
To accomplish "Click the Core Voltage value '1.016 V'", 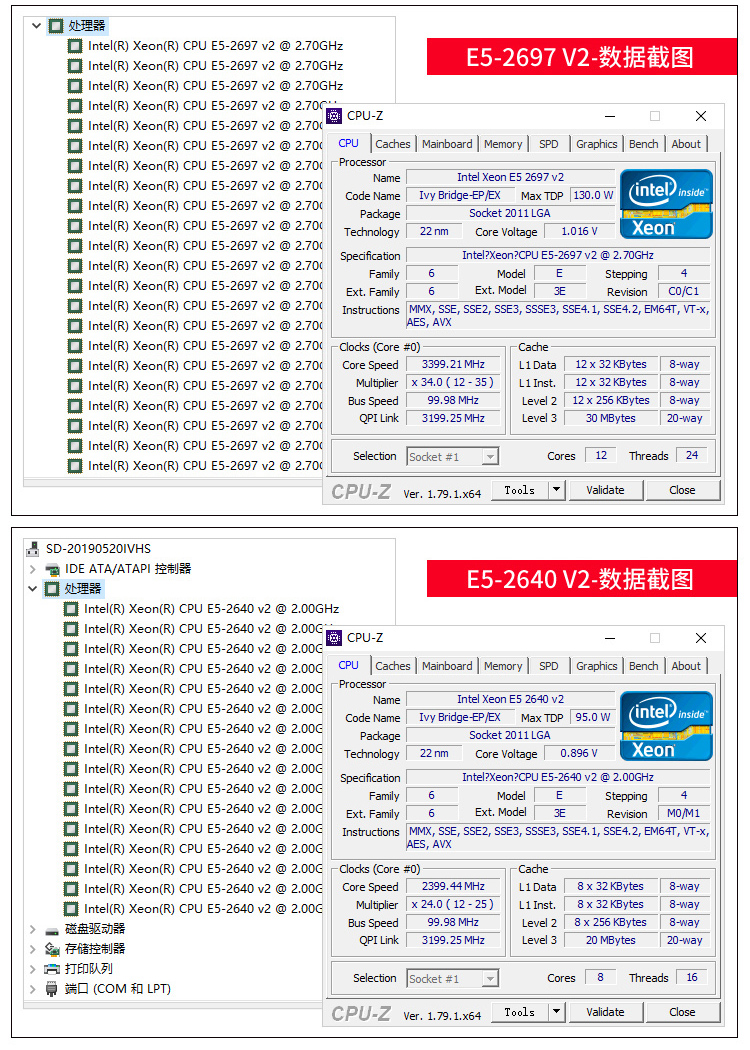I will click(x=579, y=231).
